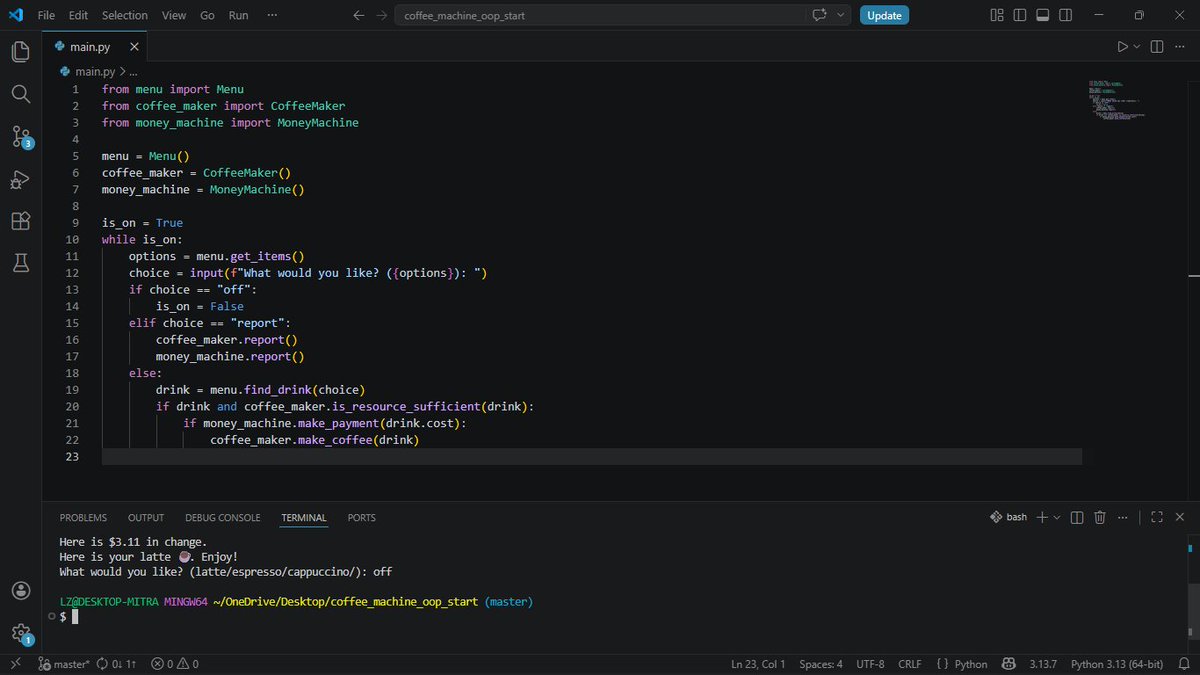Open the Search view in activity bar
1200x675 pixels.
click(21, 94)
